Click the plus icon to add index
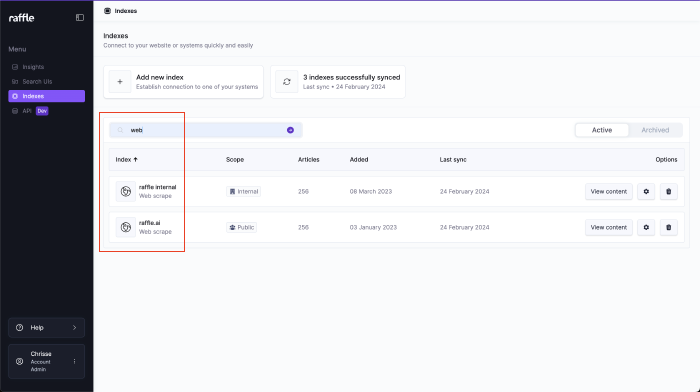700x392 pixels. tap(120, 82)
